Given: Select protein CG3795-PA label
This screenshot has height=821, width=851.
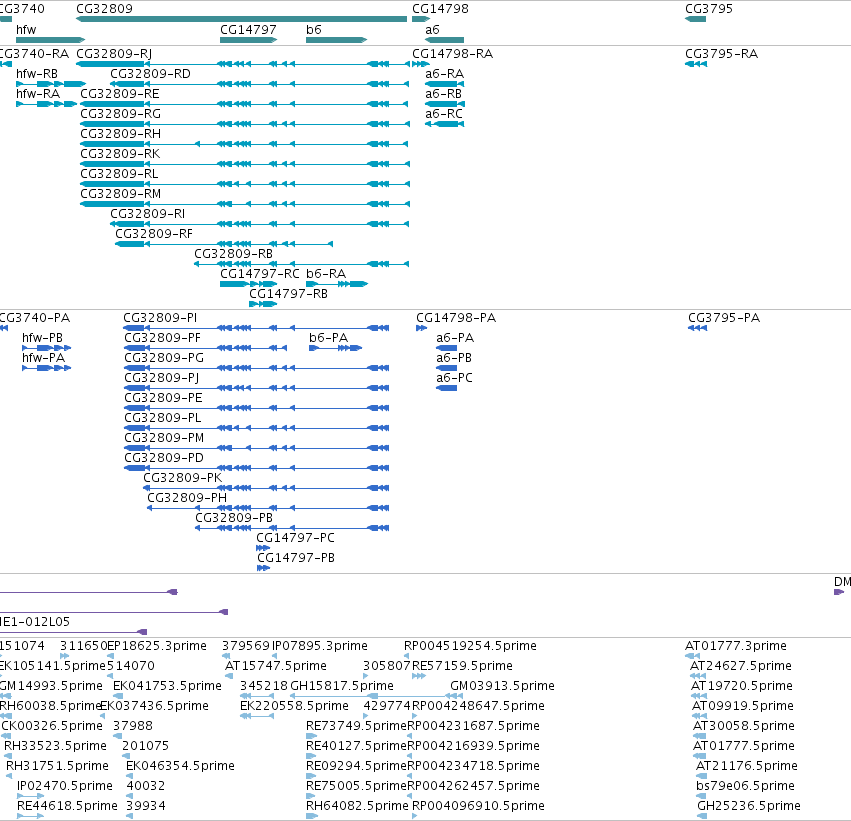Looking at the screenshot, I should [724, 318].
